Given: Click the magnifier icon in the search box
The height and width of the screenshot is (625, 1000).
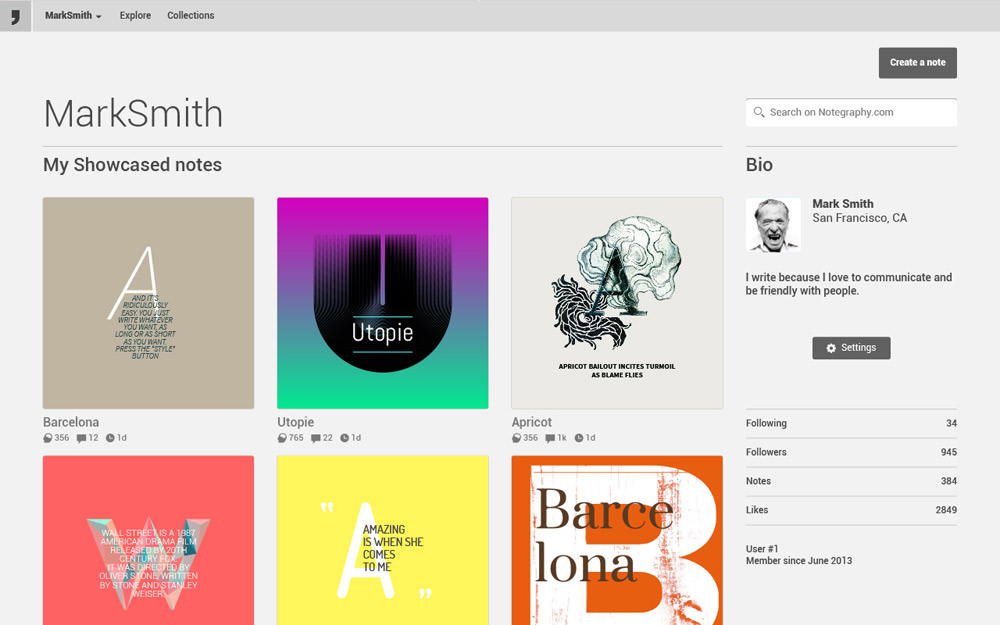Looking at the screenshot, I should click(759, 113).
